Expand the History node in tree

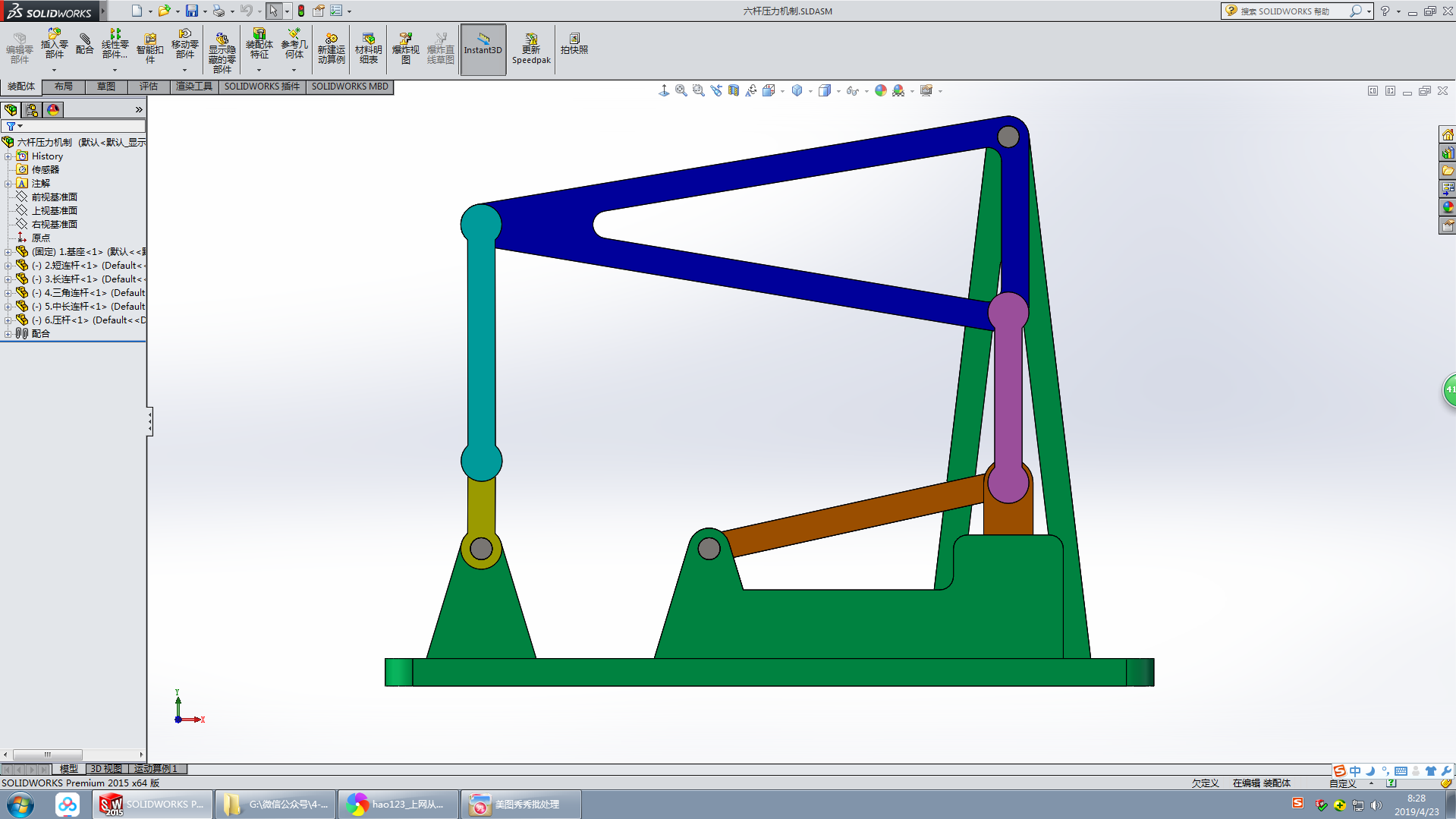[x=8, y=156]
